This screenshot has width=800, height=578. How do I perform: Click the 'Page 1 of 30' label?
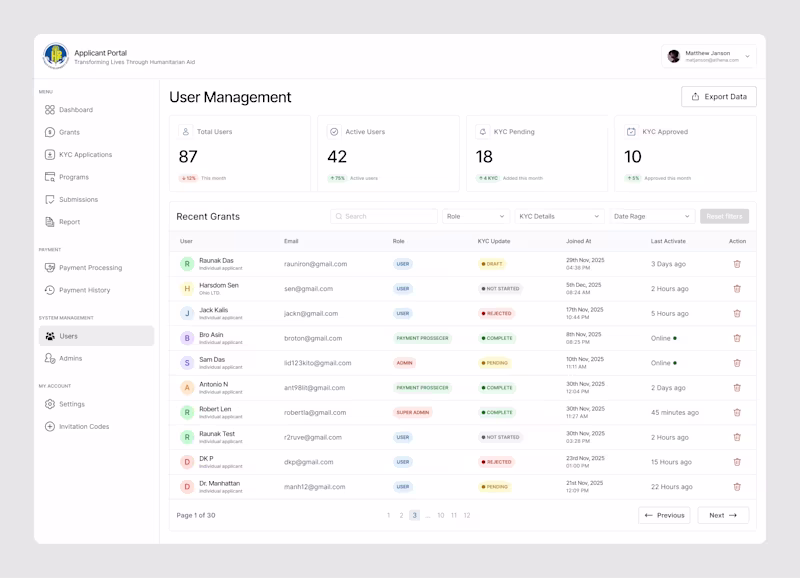click(x=196, y=515)
